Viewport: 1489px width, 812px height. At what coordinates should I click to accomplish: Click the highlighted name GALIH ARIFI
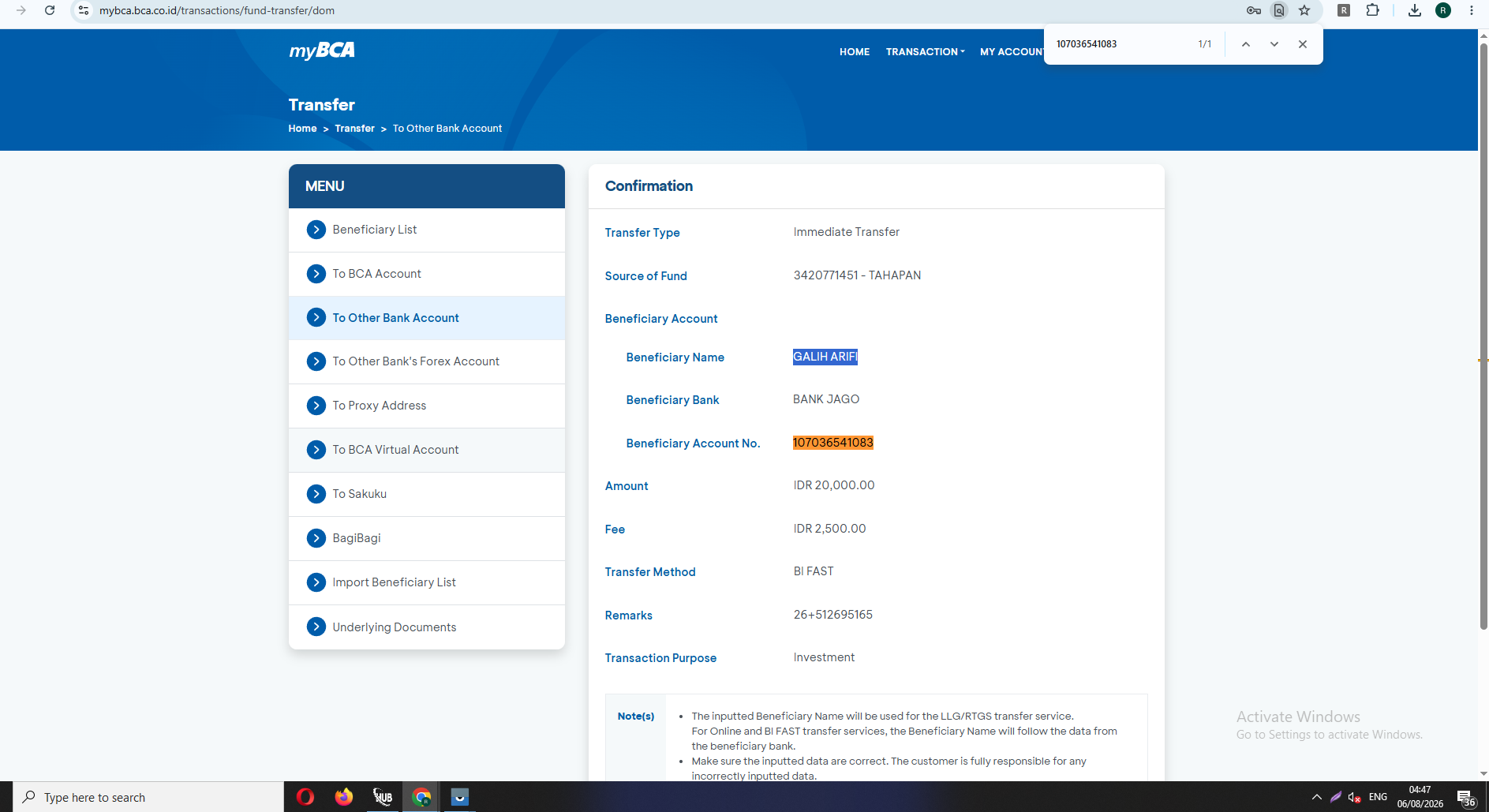pyautogui.click(x=825, y=357)
